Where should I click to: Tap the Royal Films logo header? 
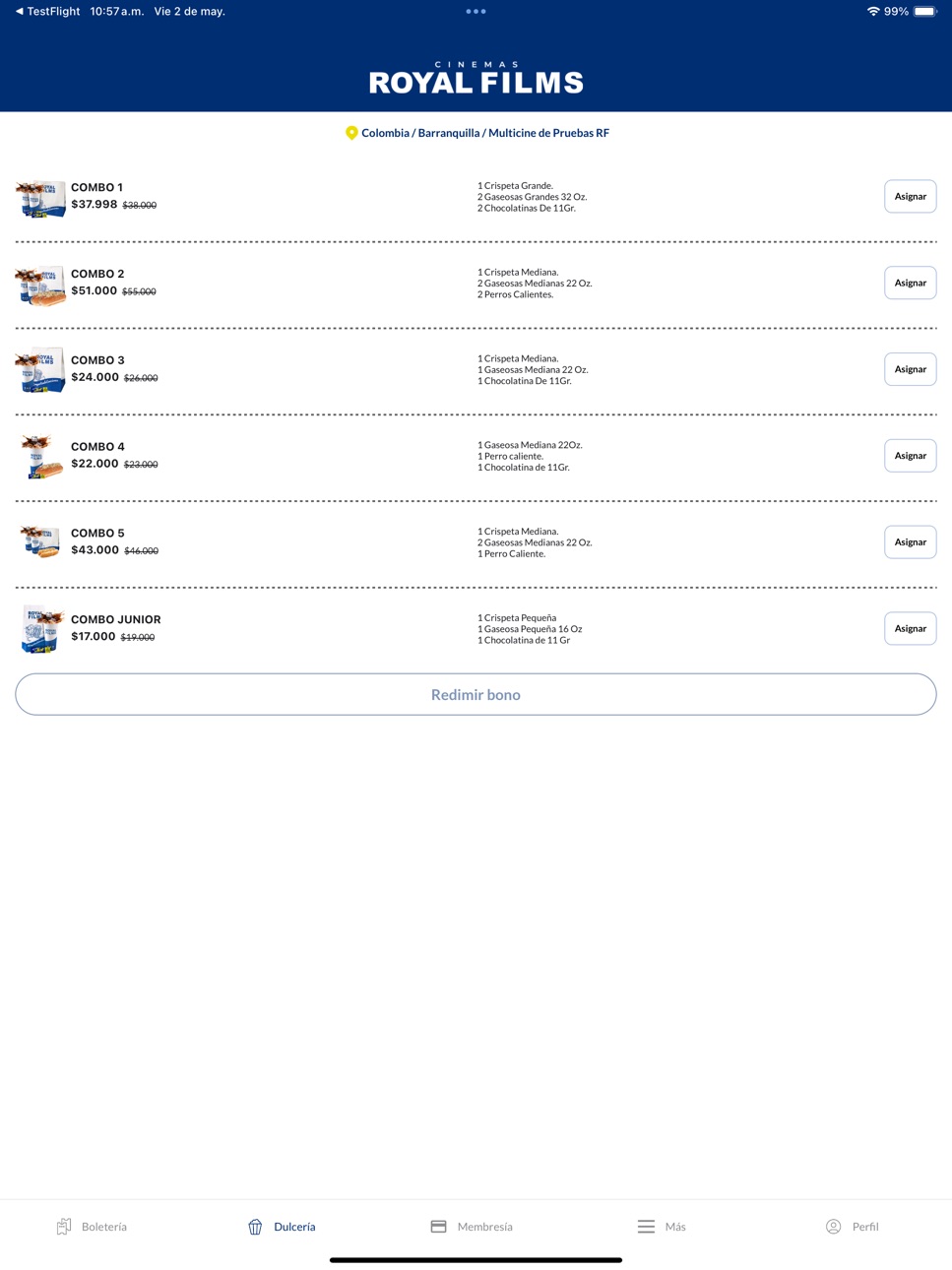point(476,78)
